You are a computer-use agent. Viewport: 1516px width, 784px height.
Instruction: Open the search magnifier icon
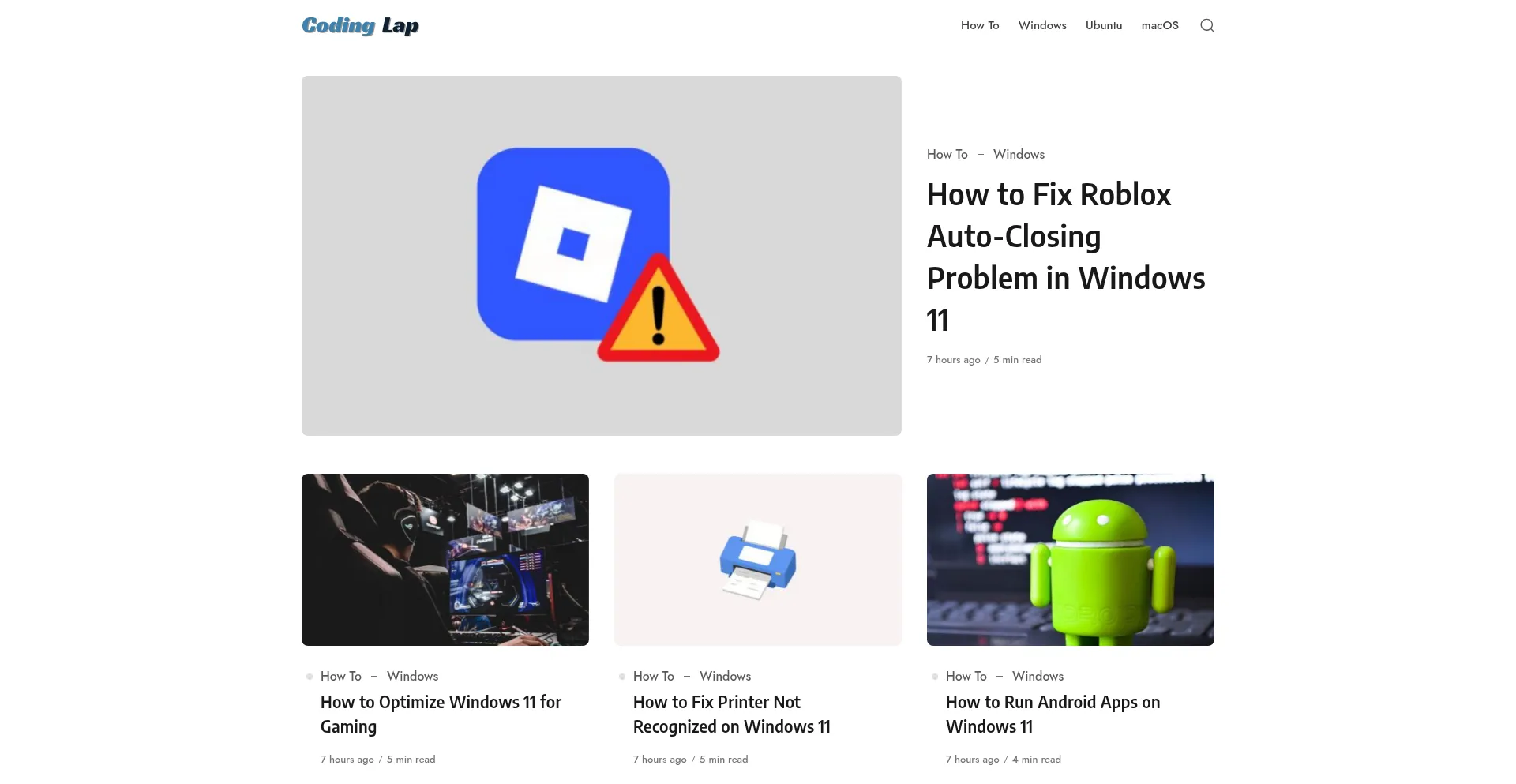(x=1206, y=25)
